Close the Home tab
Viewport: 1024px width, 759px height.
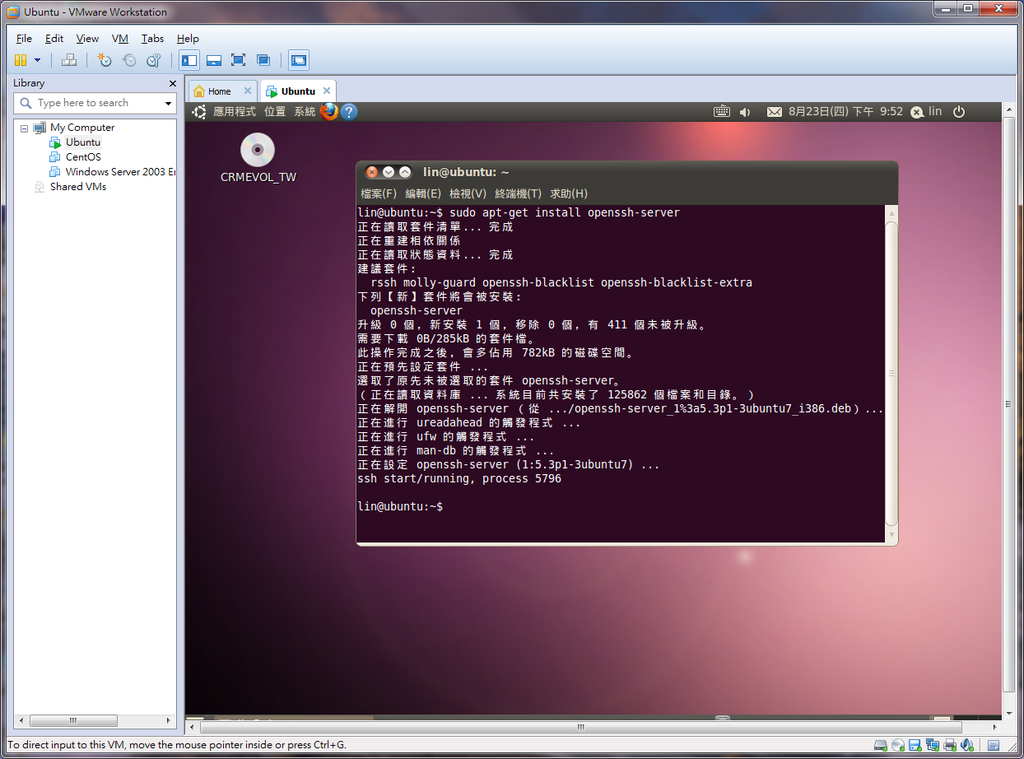coord(248,91)
